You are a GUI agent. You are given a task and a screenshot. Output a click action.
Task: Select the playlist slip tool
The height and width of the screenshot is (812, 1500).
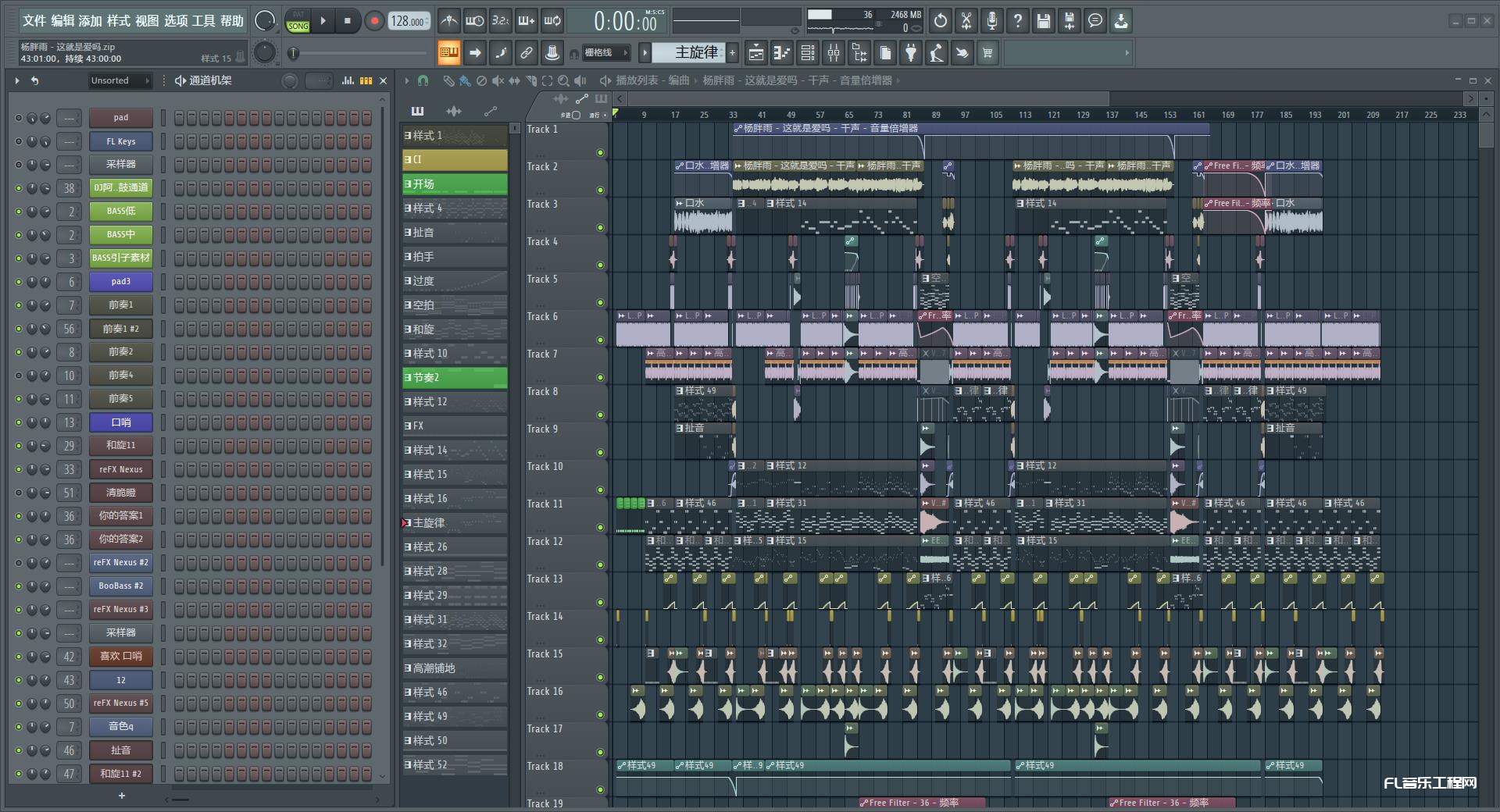click(x=514, y=80)
